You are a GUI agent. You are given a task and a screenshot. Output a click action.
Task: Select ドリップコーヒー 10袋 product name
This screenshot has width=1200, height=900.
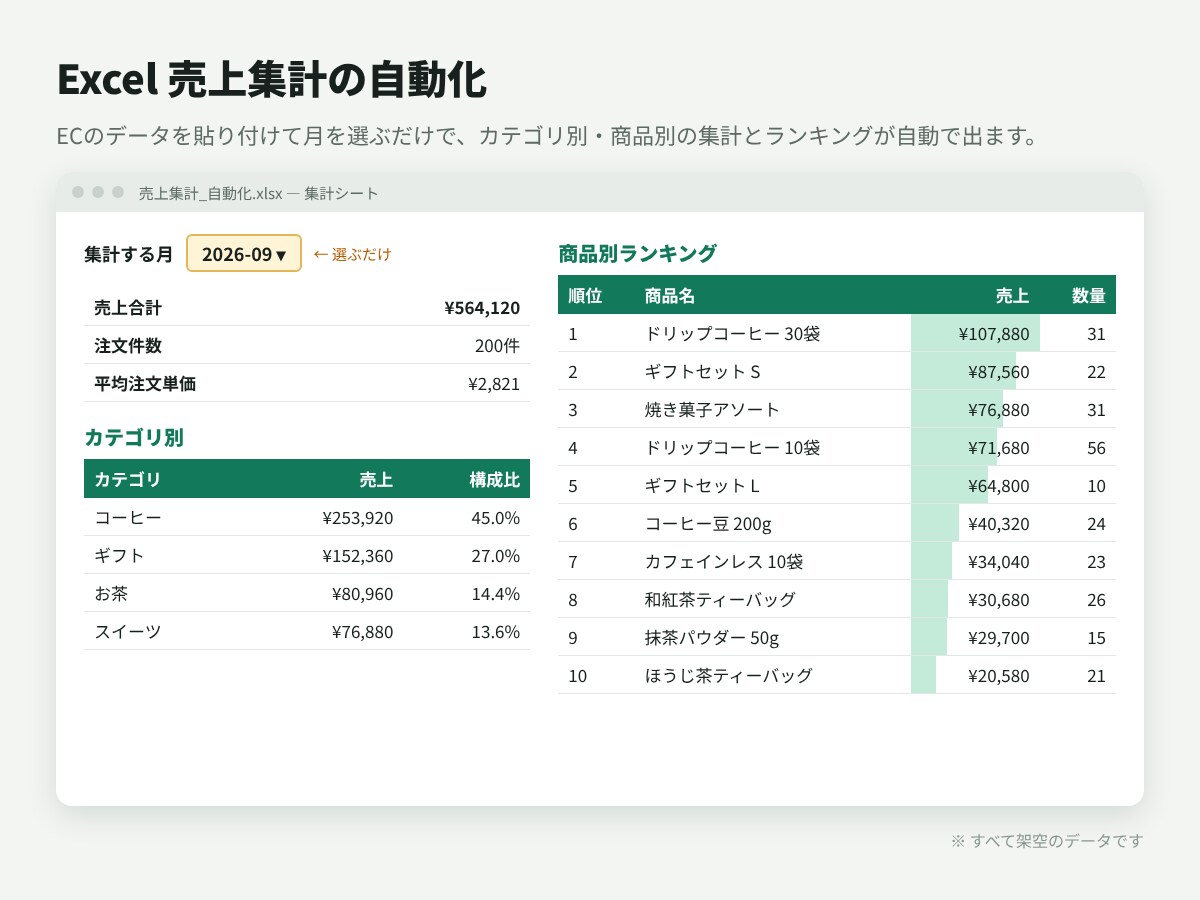[x=733, y=447]
